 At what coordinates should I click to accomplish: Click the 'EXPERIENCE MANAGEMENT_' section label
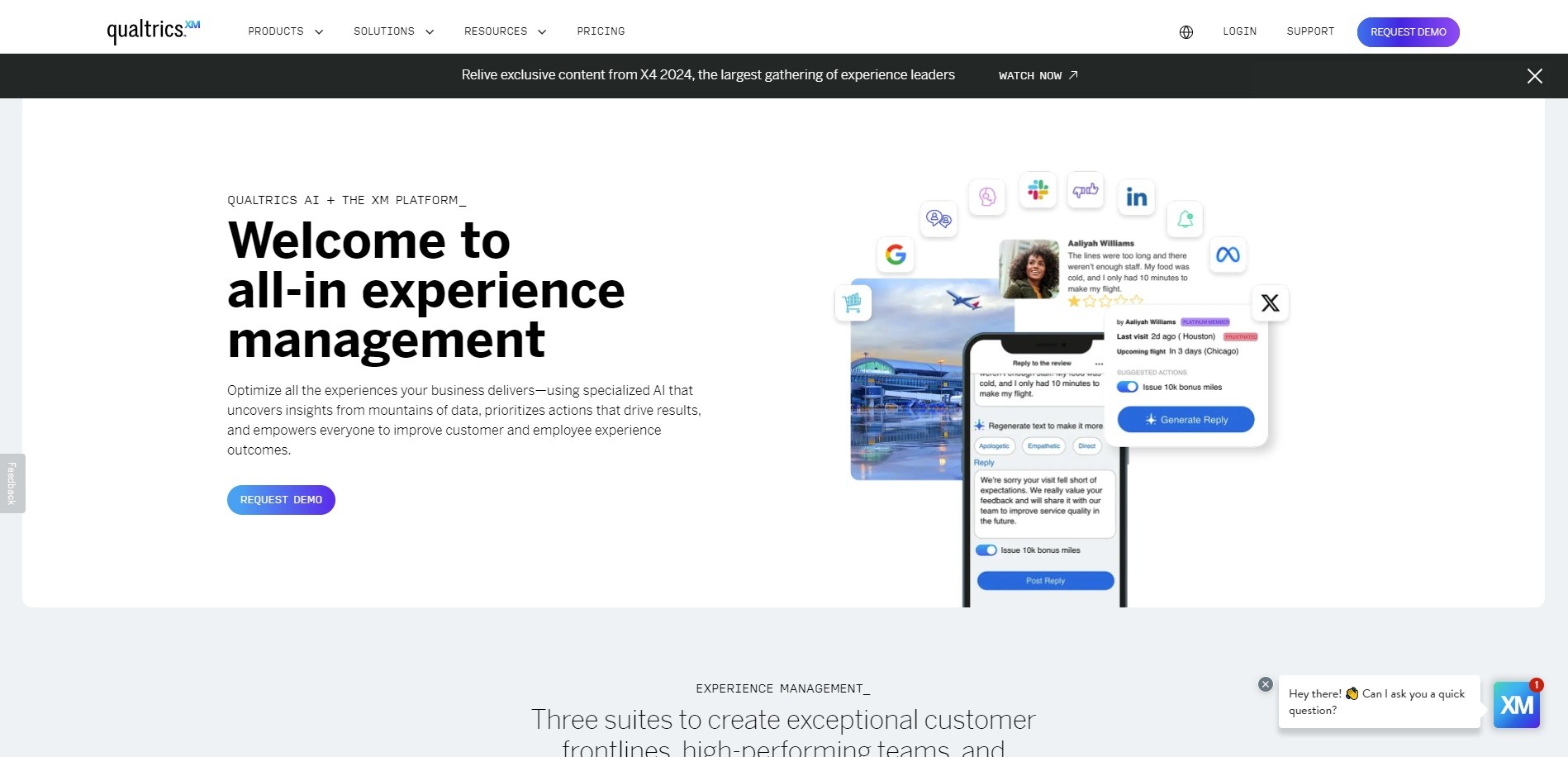pos(783,688)
